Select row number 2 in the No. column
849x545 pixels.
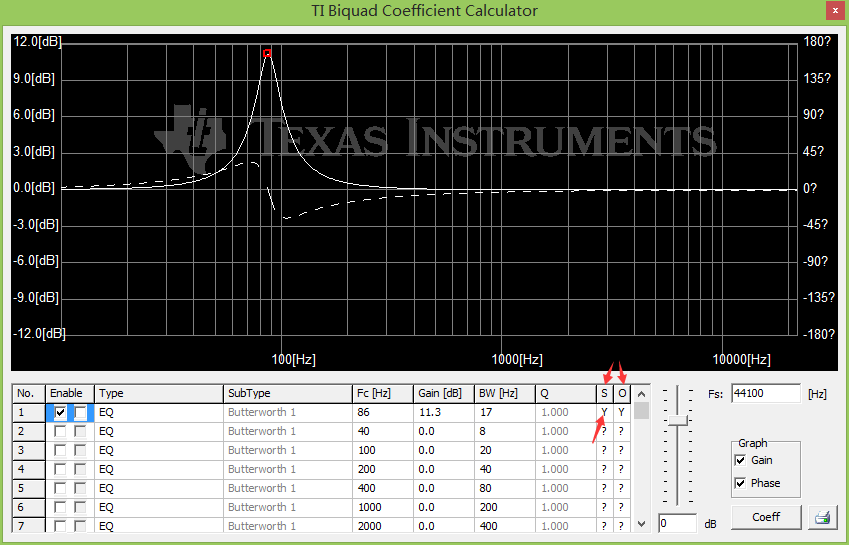(x=29, y=431)
